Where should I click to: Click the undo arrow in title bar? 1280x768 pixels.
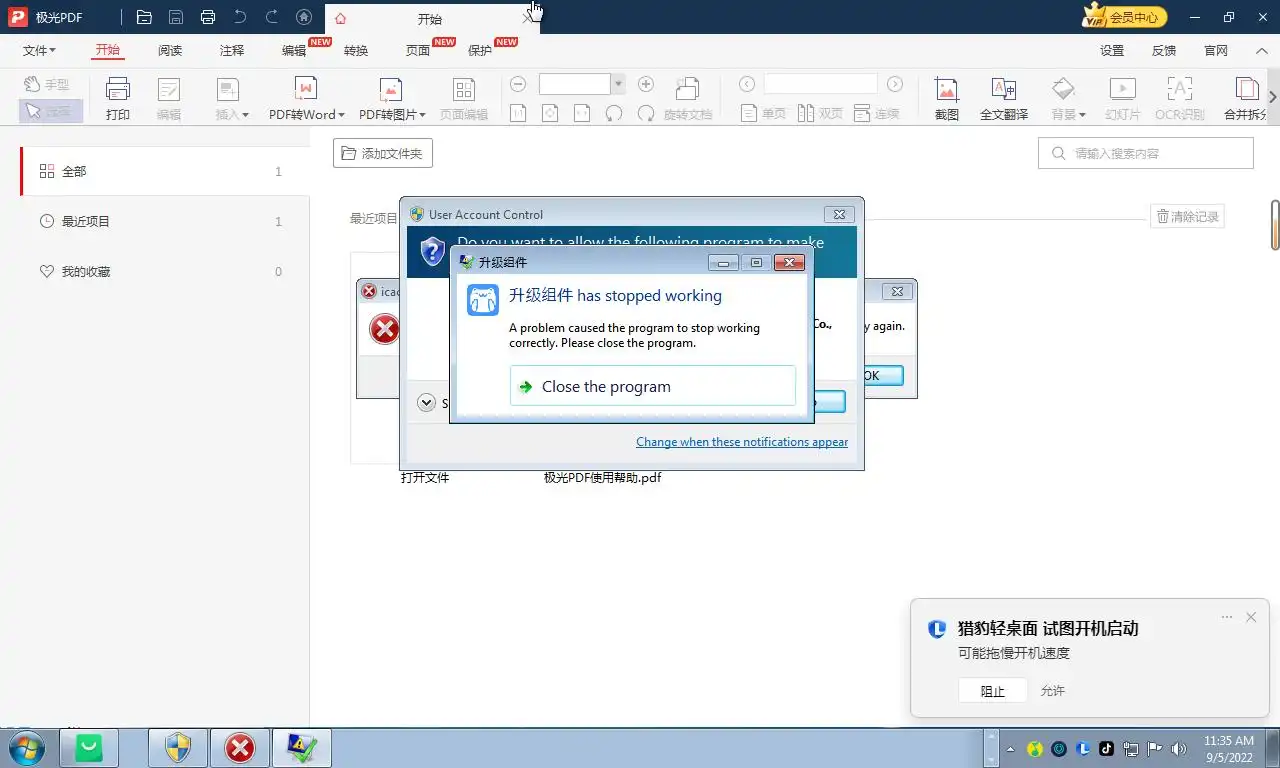pyautogui.click(x=240, y=17)
